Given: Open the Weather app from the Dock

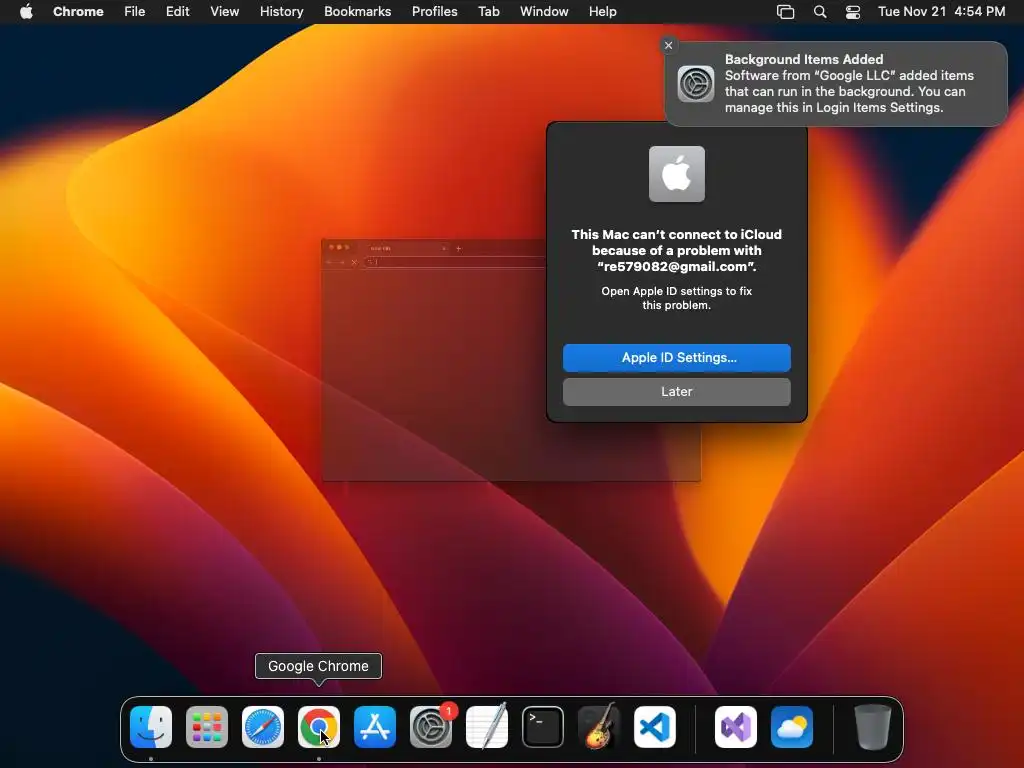Looking at the screenshot, I should pos(792,727).
